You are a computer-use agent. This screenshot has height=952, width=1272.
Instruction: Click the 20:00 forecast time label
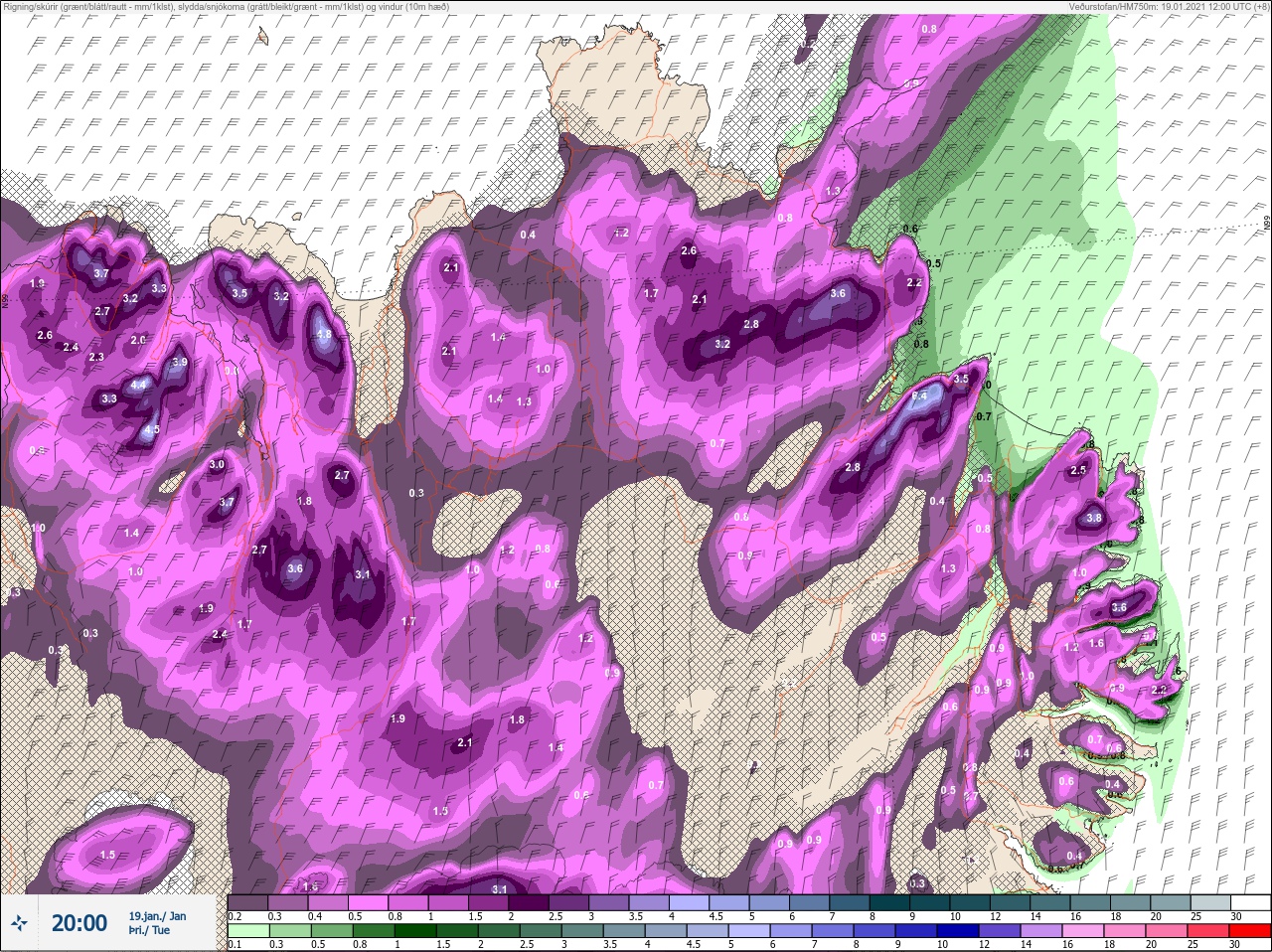click(x=79, y=924)
